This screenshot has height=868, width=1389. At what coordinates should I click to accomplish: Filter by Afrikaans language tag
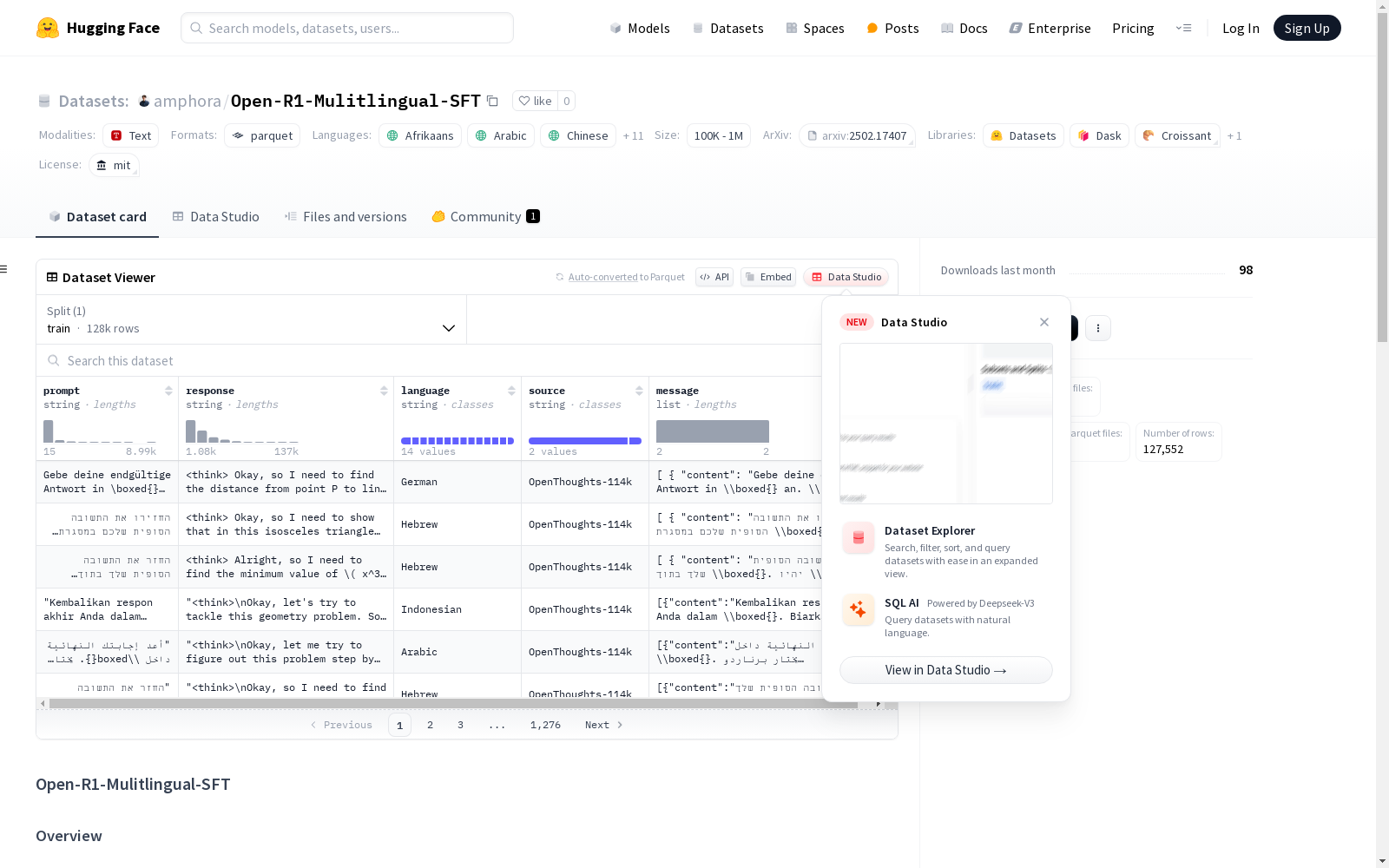(x=420, y=135)
